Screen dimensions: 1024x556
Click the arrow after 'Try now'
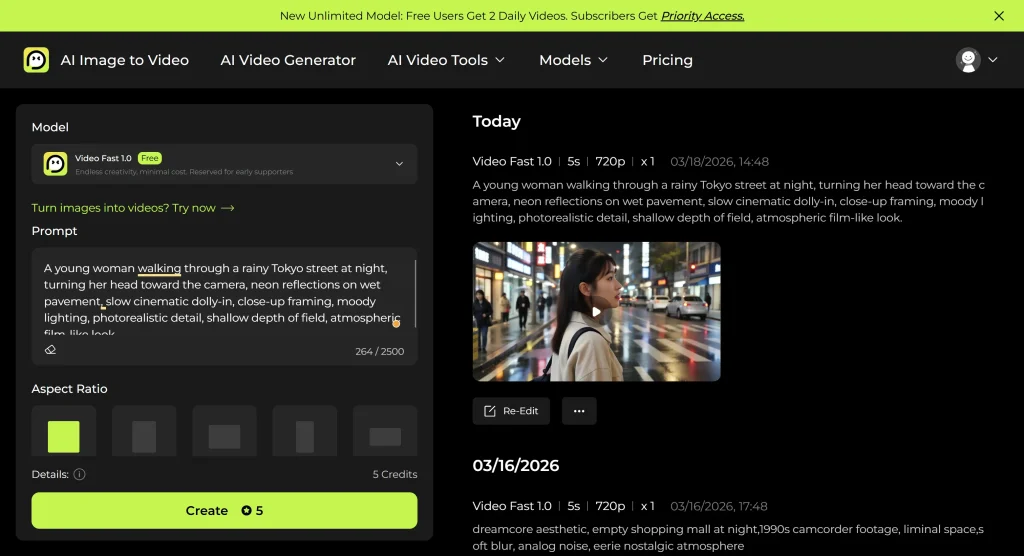227,208
